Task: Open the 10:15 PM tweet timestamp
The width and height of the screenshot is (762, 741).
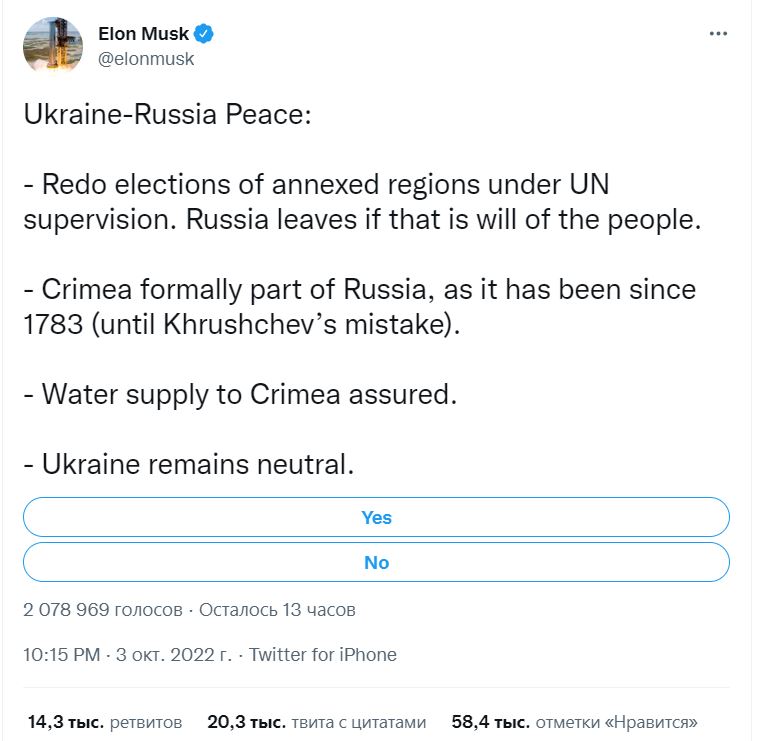Action: click(x=61, y=655)
